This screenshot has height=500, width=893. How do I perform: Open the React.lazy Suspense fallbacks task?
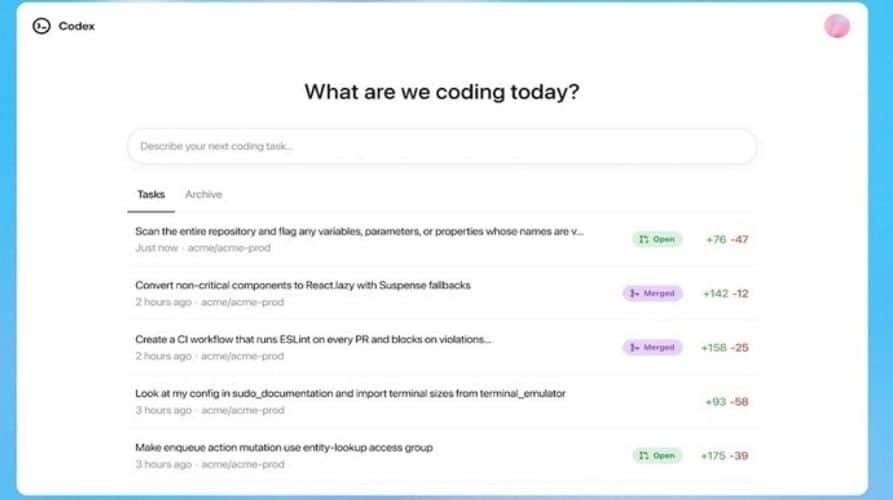click(303, 286)
